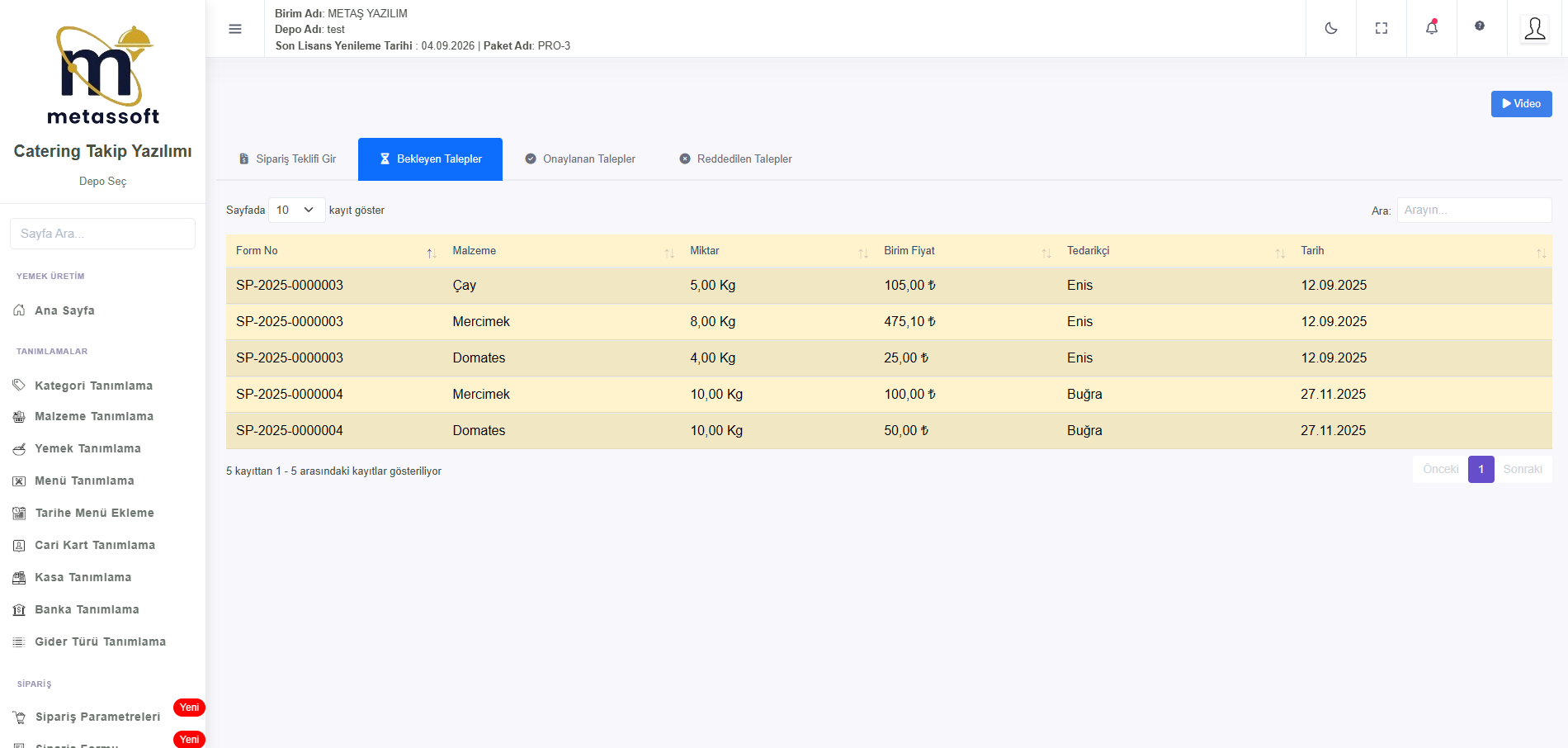The height and width of the screenshot is (748, 1568).
Task: Click the fullscreen toggle icon
Action: [1381, 28]
